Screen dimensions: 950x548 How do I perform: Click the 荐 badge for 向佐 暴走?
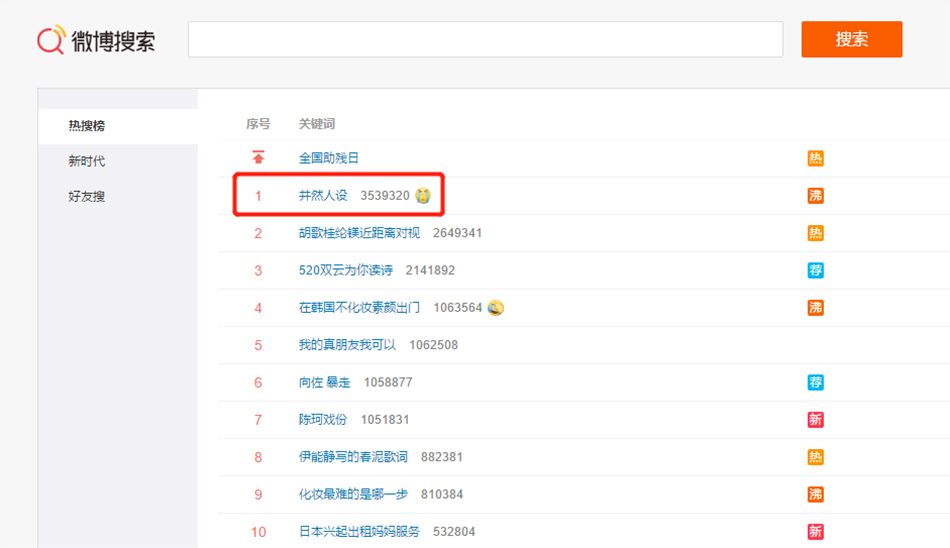815,382
